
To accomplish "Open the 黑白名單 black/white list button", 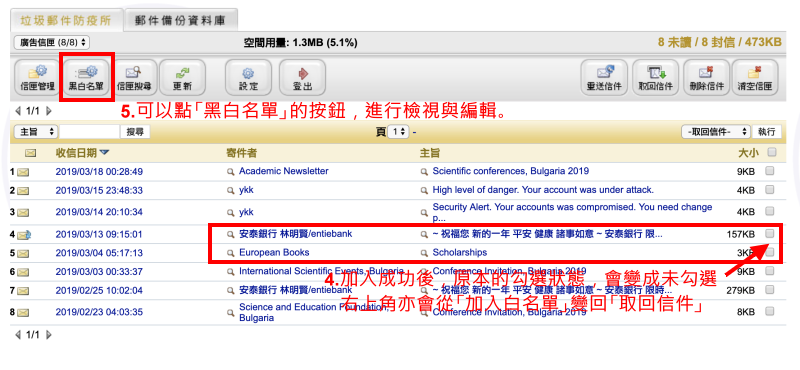I will (86, 77).
